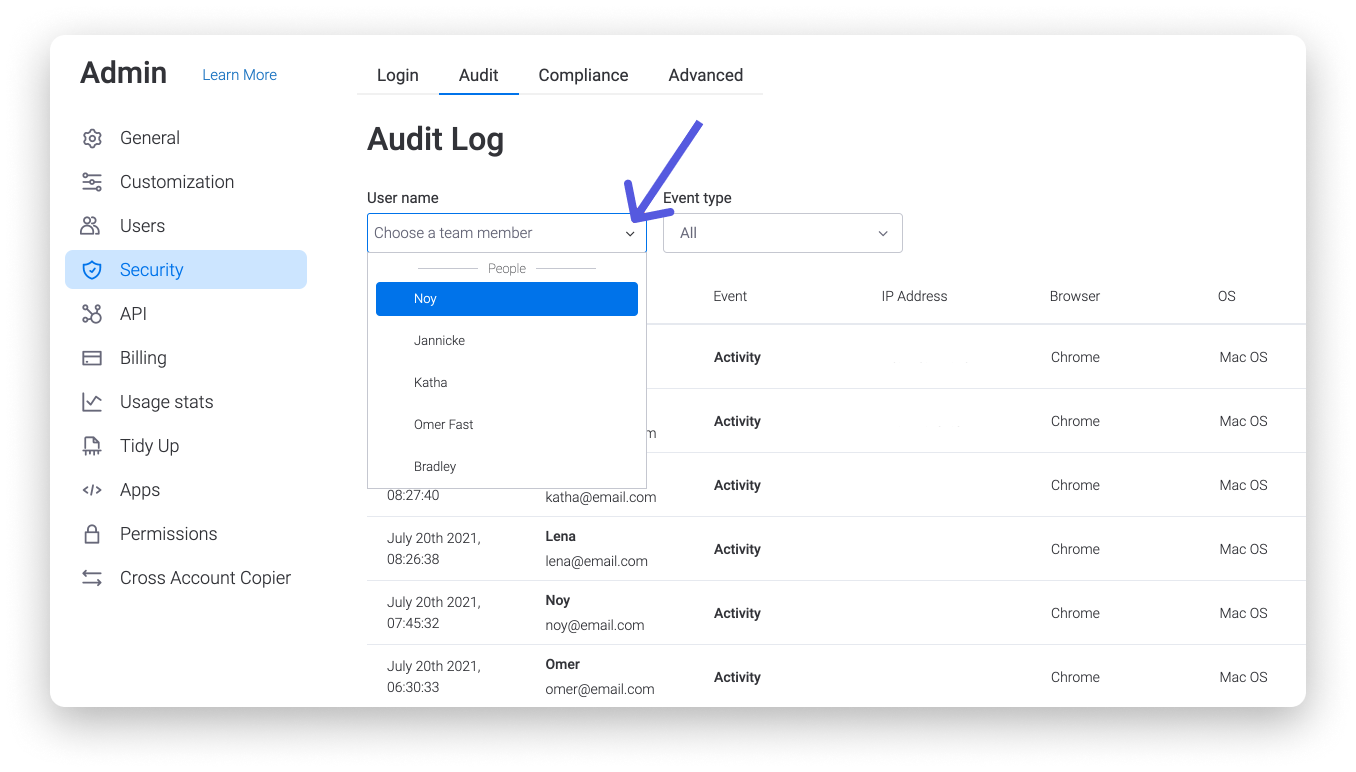Viewport: 1356px width, 772px height.
Task: Switch to the Advanced tab
Action: coord(706,75)
